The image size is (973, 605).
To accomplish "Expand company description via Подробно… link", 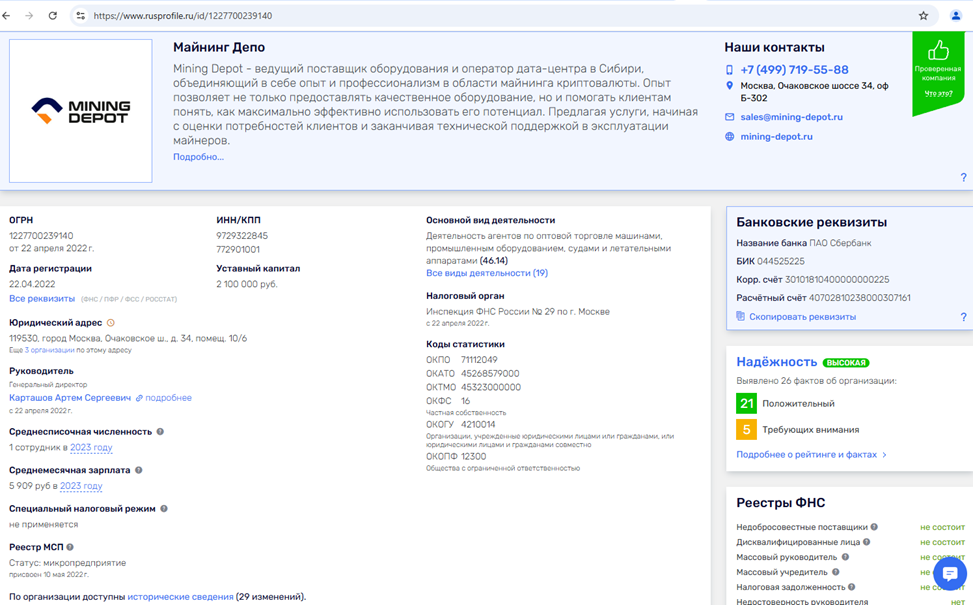I will pos(198,157).
